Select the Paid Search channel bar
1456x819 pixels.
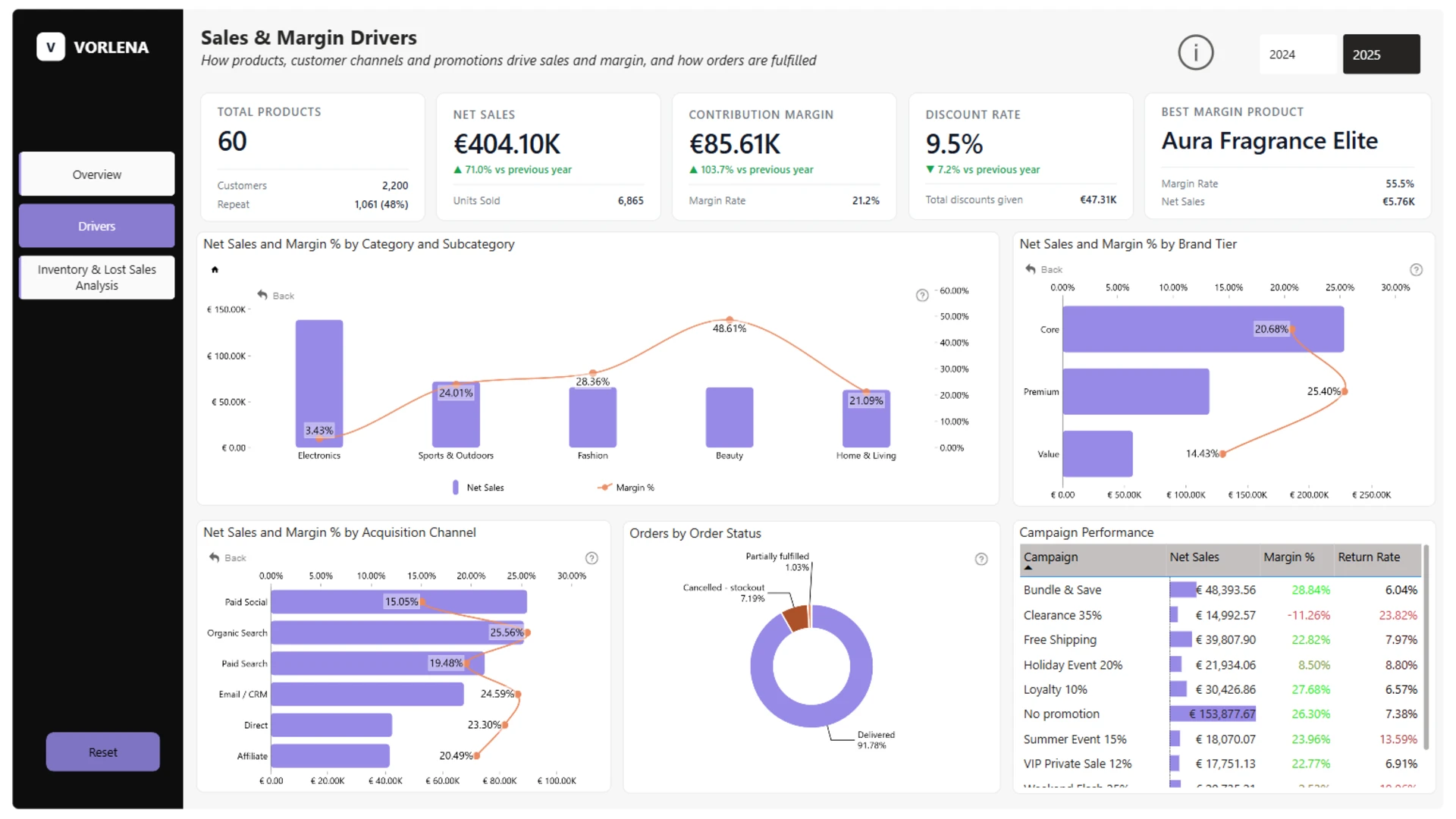pyautogui.click(x=378, y=664)
